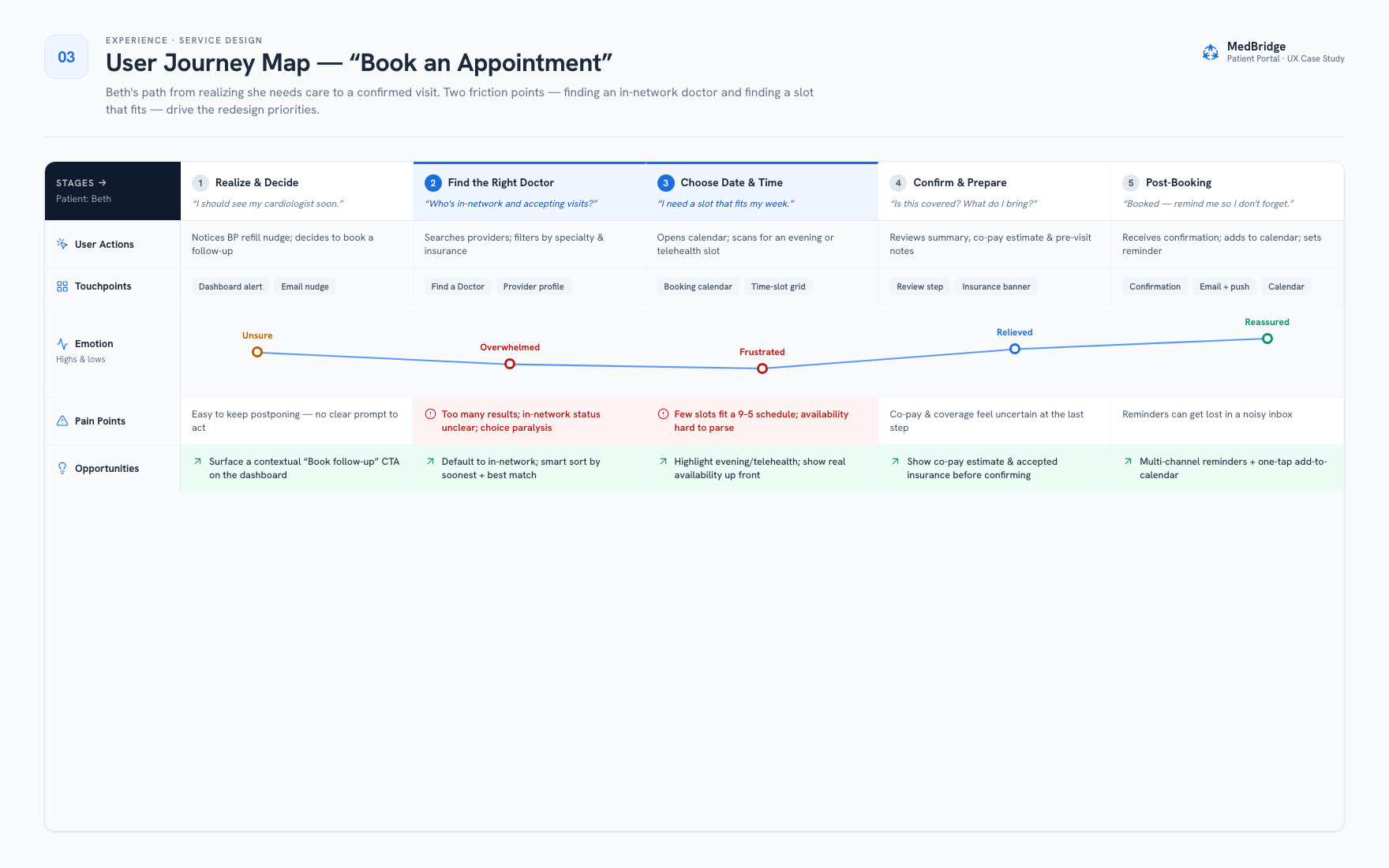Click the Confirmation touchpoint chip
The height and width of the screenshot is (868, 1389).
(x=1155, y=286)
